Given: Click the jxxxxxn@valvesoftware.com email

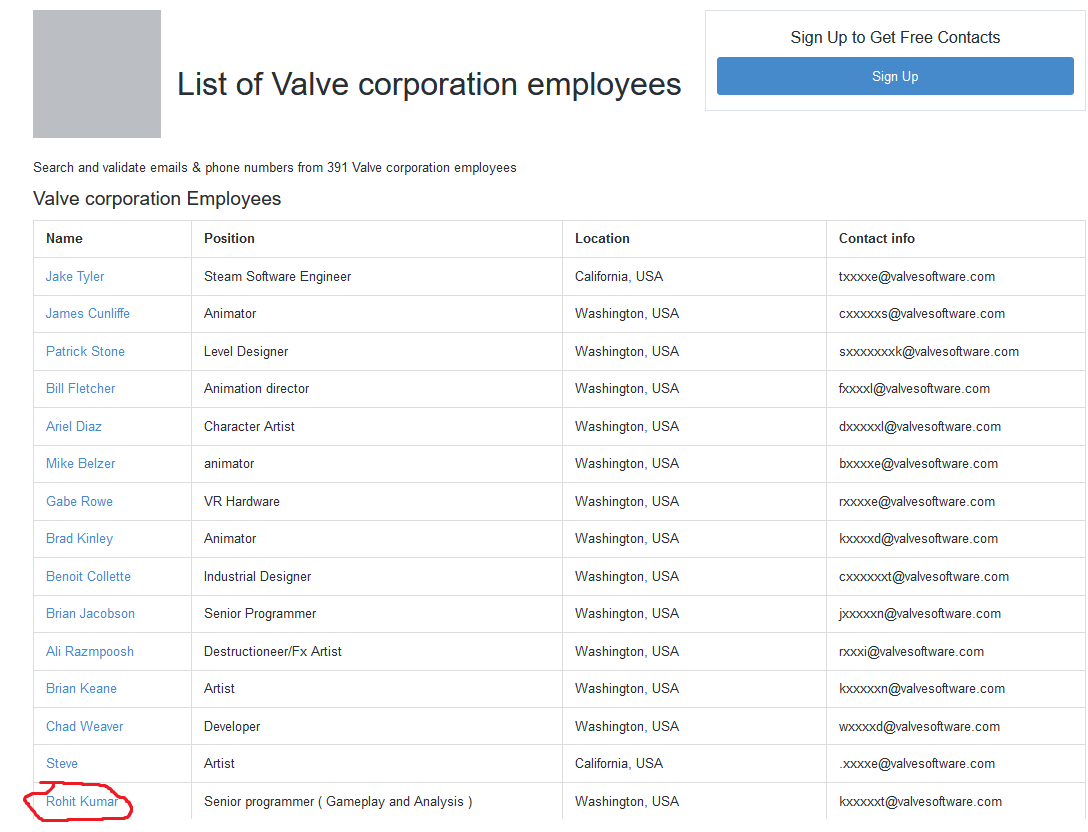Looking at the screenshot, I should (x=919, y=613).
